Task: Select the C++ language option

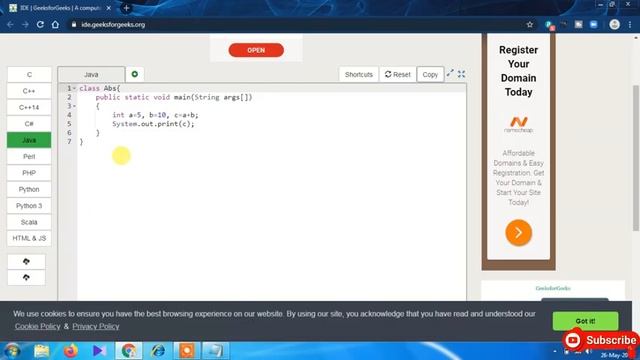Action: click(x=29, y=91)
